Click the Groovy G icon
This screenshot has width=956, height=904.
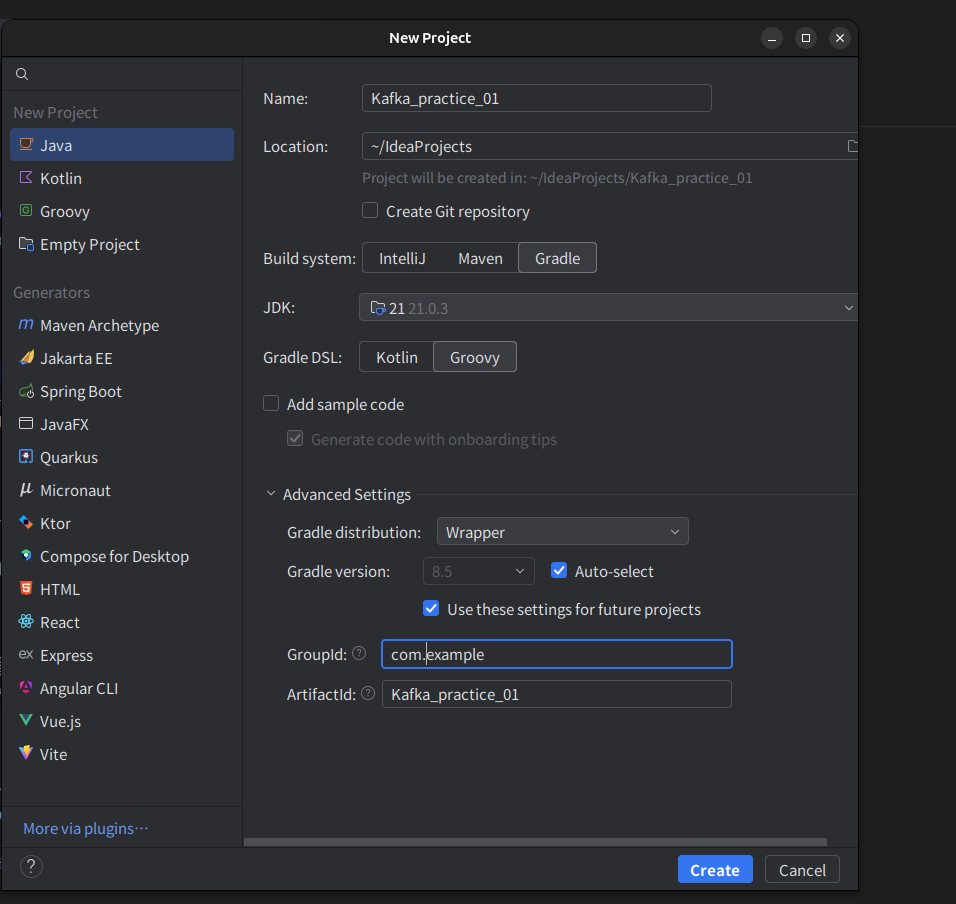26,210
